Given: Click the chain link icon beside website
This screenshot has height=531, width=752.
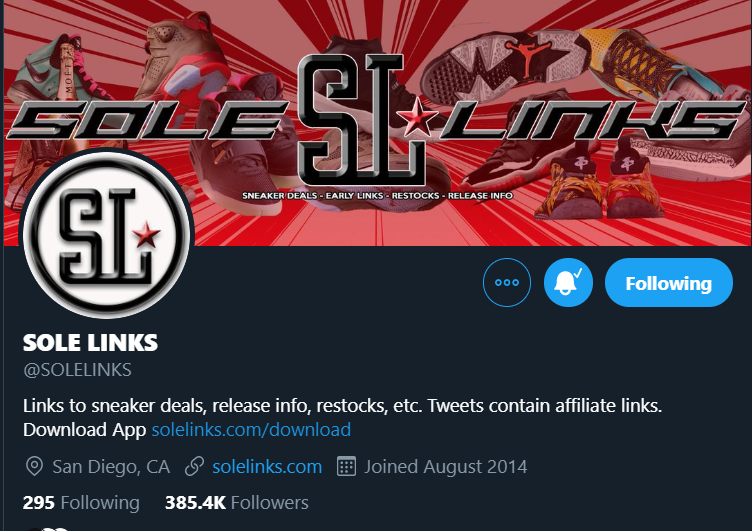Looking at the screenshot, I should 195,466.
